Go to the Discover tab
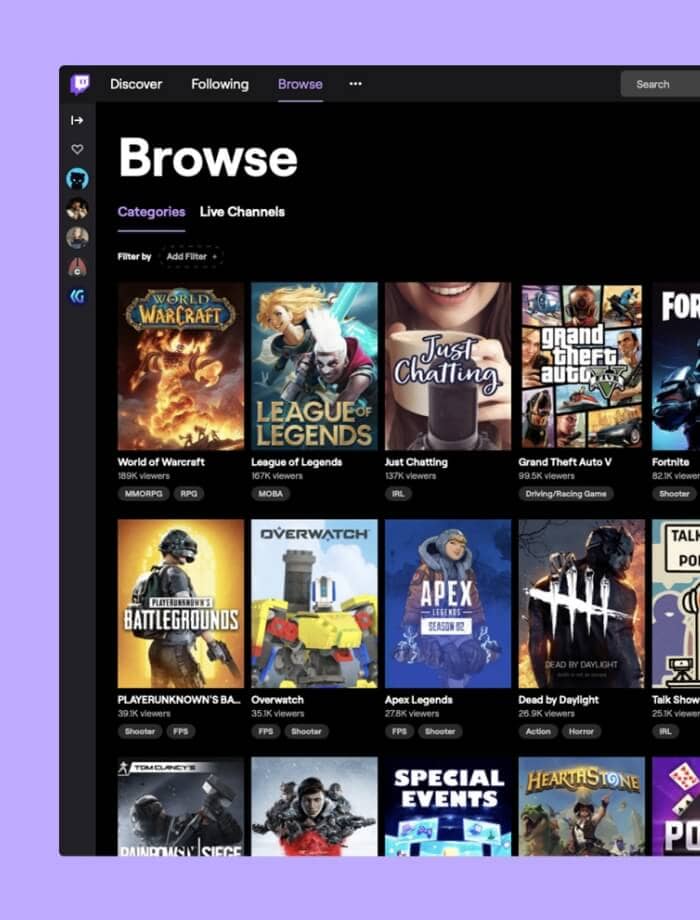700x920 pixels. point(136,84)
